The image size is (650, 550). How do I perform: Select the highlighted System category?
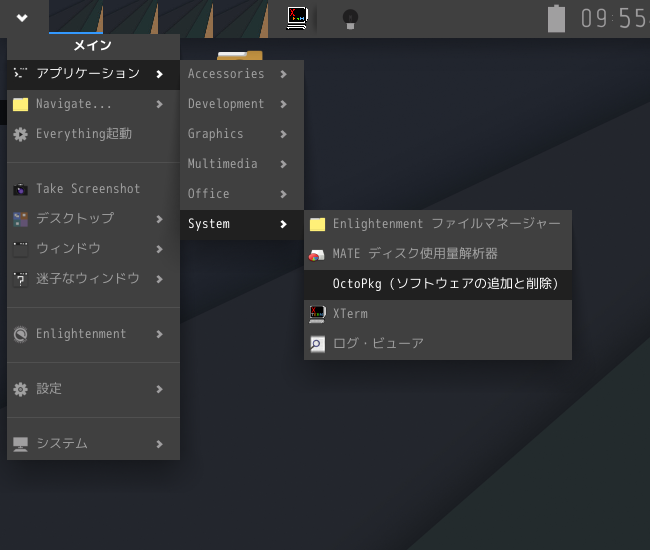point(242,224)
